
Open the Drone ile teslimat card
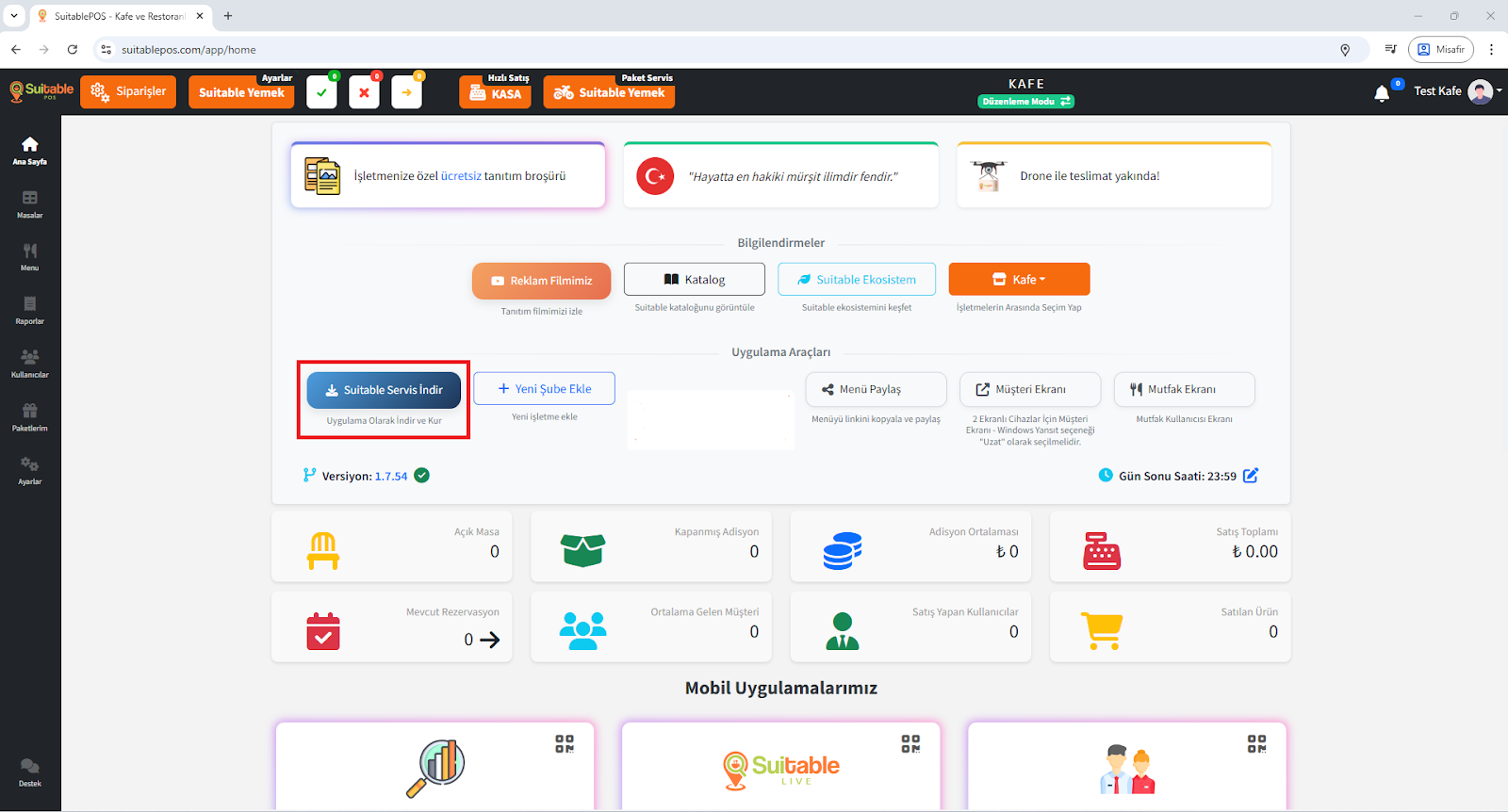1114,175
